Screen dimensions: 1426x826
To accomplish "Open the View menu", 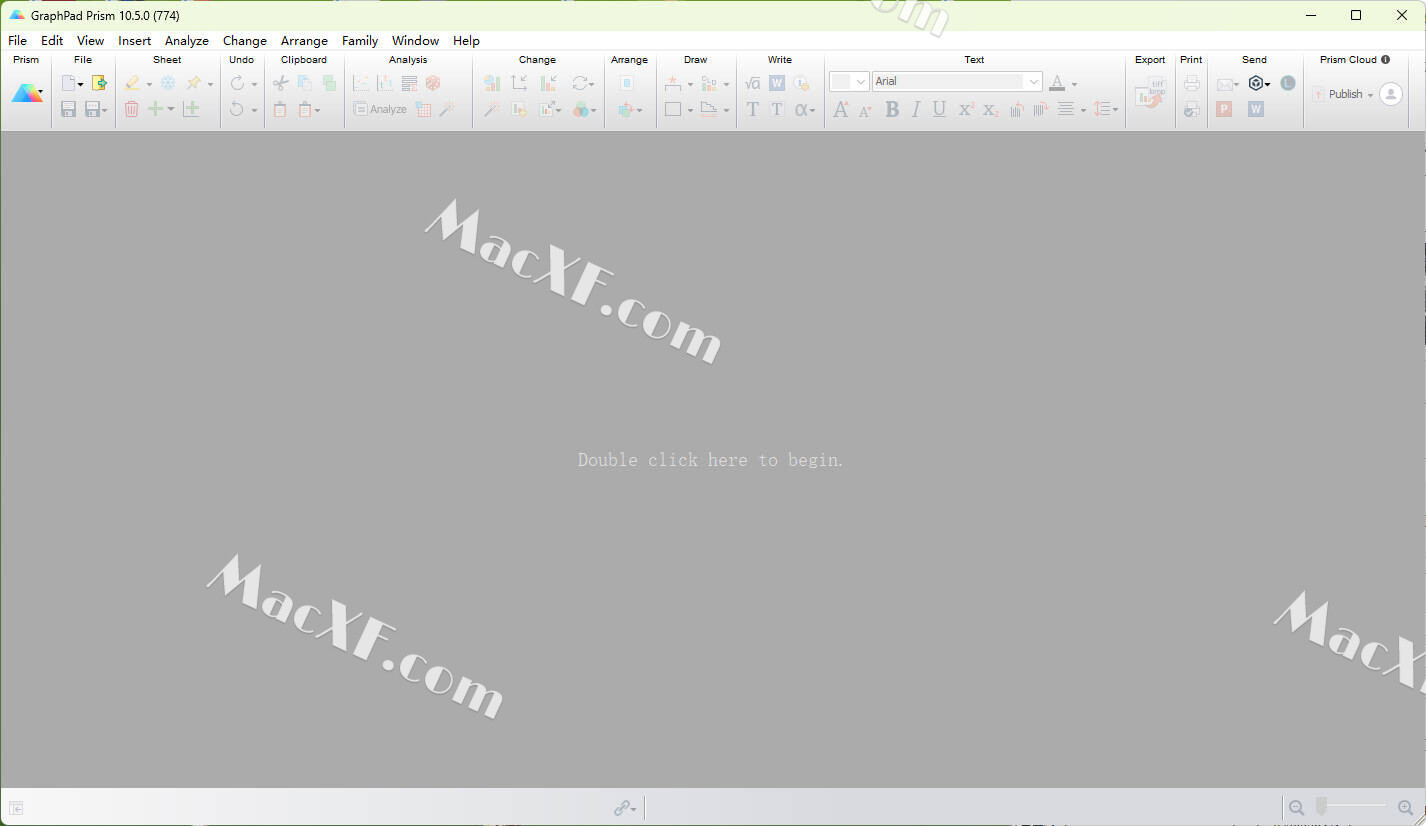I will [x=91, y=40].
